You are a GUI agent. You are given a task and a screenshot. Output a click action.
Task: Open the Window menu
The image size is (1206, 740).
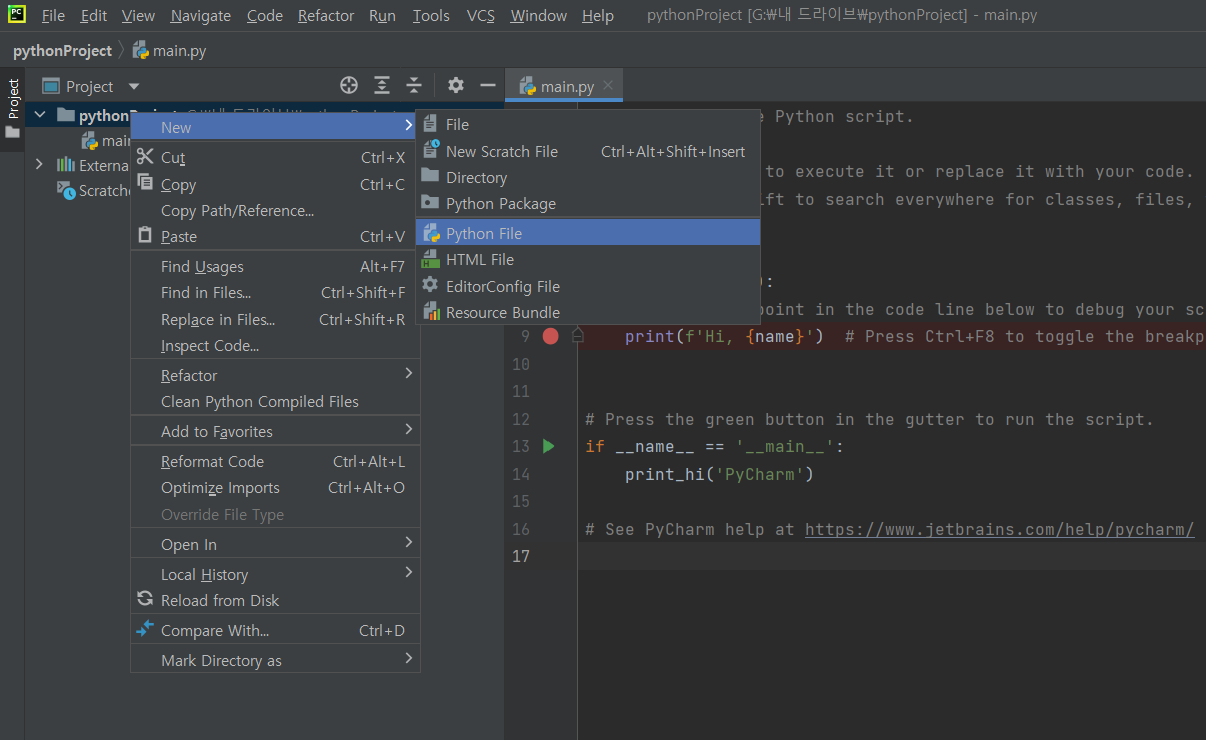coord(538,16)
